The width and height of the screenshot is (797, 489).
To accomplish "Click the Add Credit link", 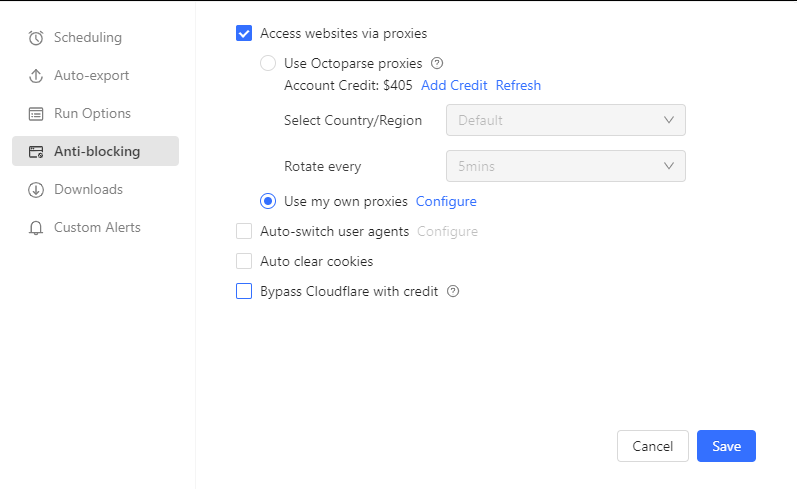I will point(454,86).
